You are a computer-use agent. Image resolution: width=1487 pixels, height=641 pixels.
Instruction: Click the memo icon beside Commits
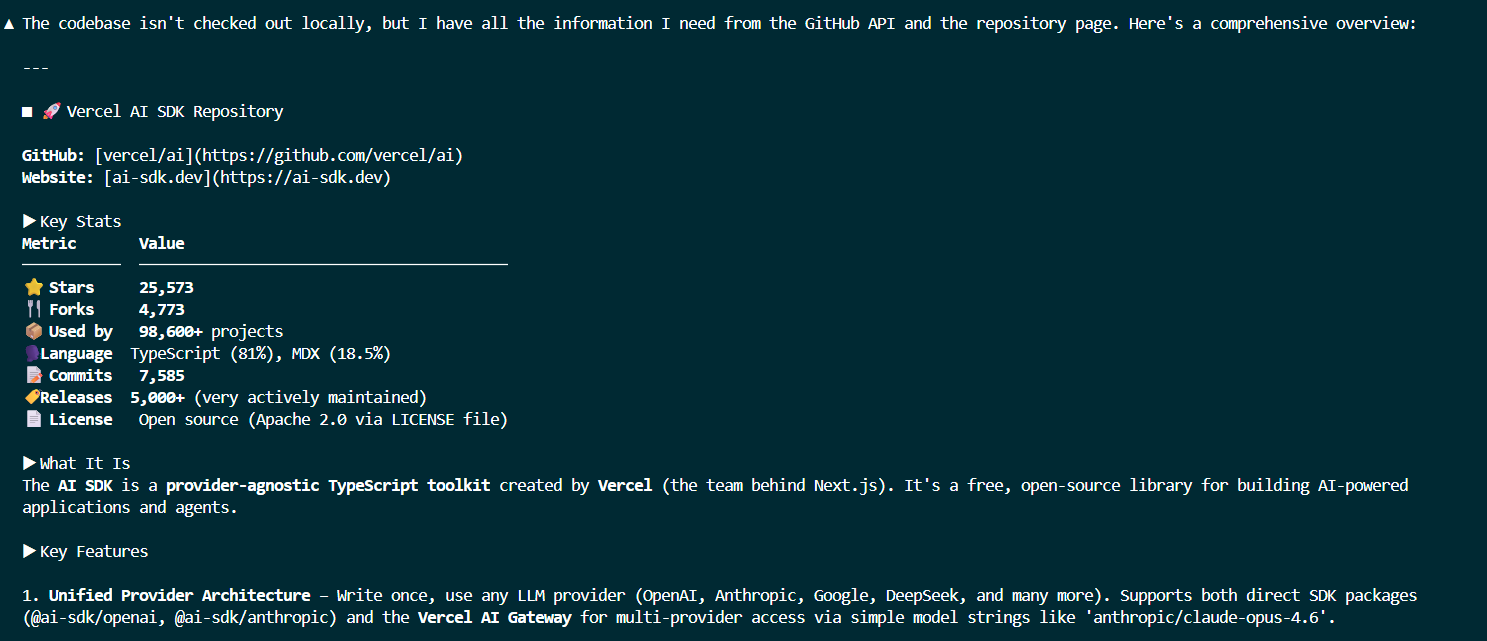pyautogui.click(x=33, y=376)
